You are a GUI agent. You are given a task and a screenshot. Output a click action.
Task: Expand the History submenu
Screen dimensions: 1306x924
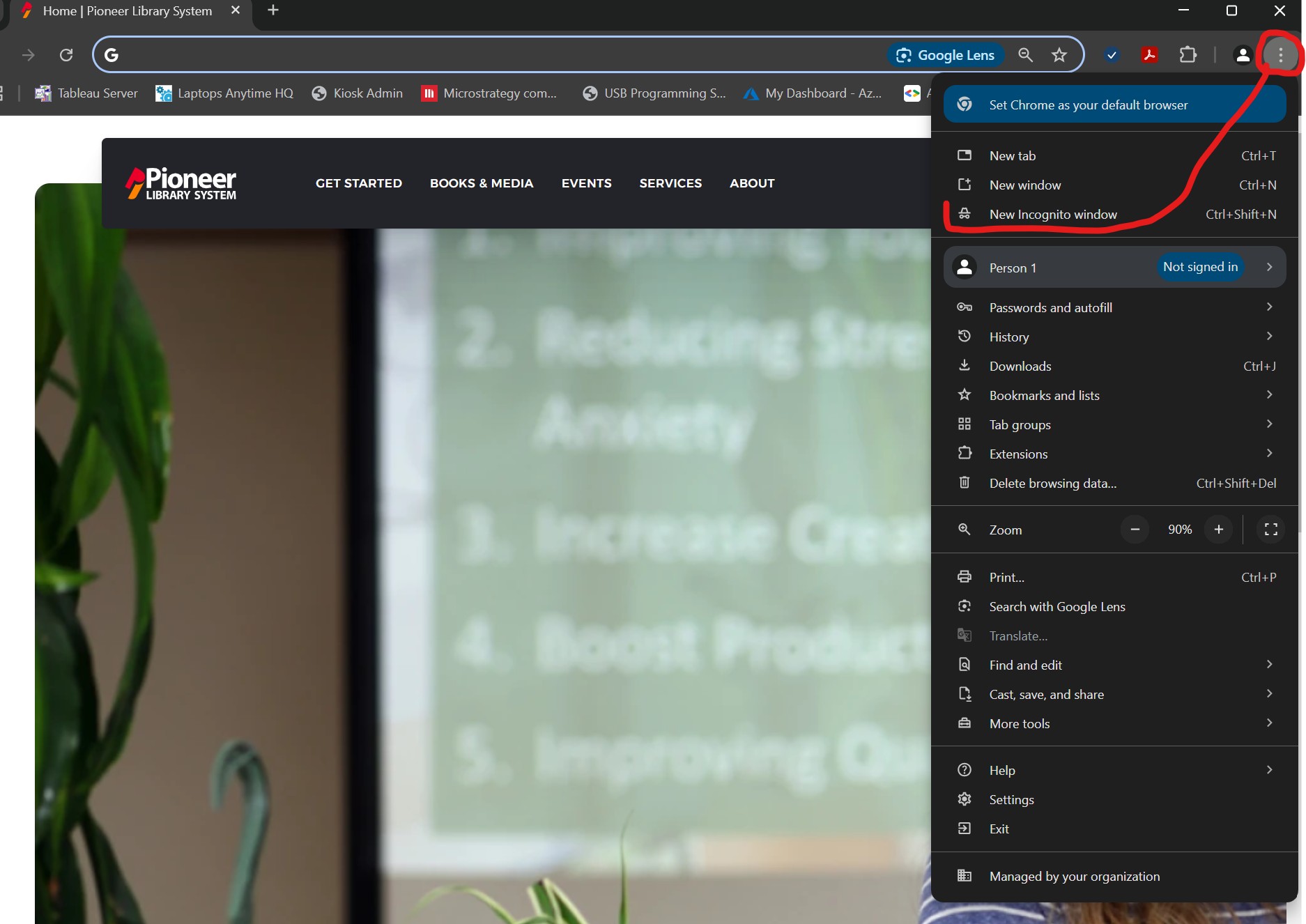[x=1114, y=337]
